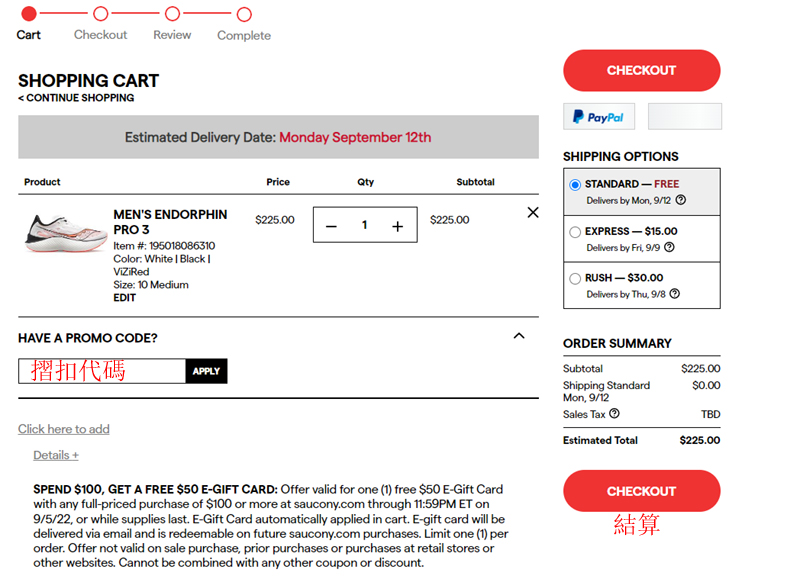Open Men's Endorphin Pro 3 product title

click(170, 222)
